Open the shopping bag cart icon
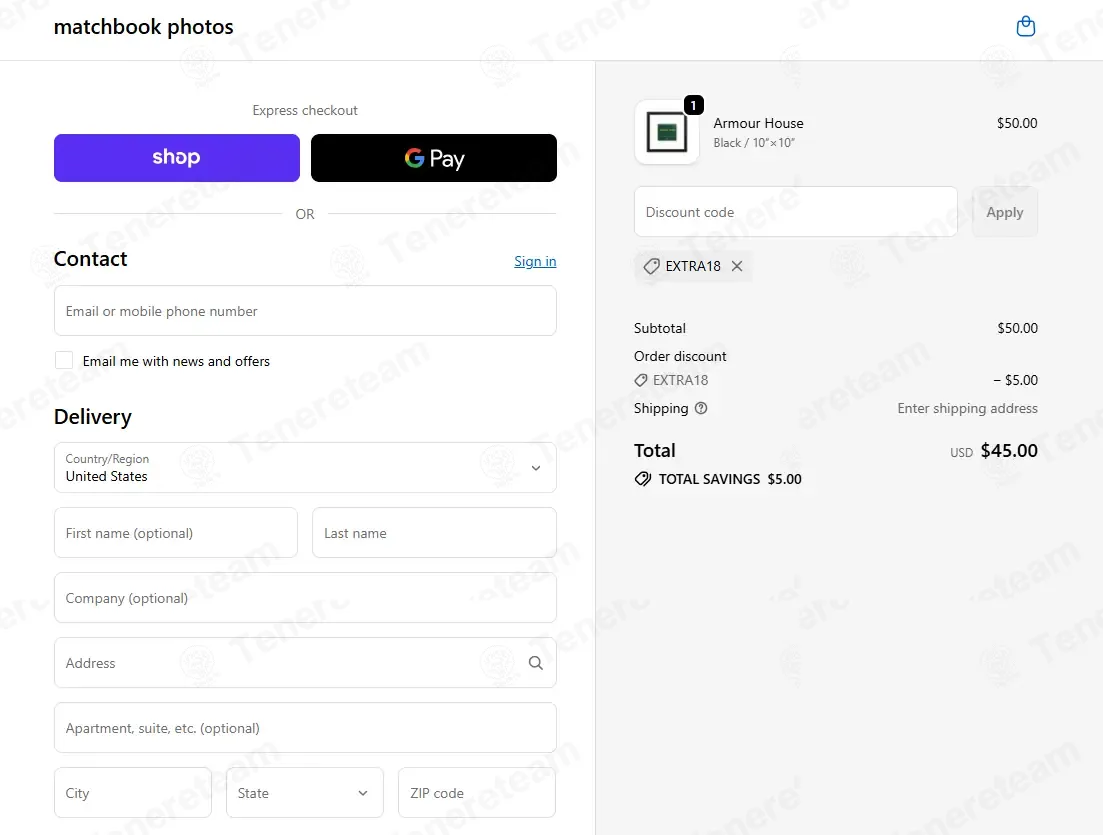This screenshot has height=835, width=1103. [1026, 27]
